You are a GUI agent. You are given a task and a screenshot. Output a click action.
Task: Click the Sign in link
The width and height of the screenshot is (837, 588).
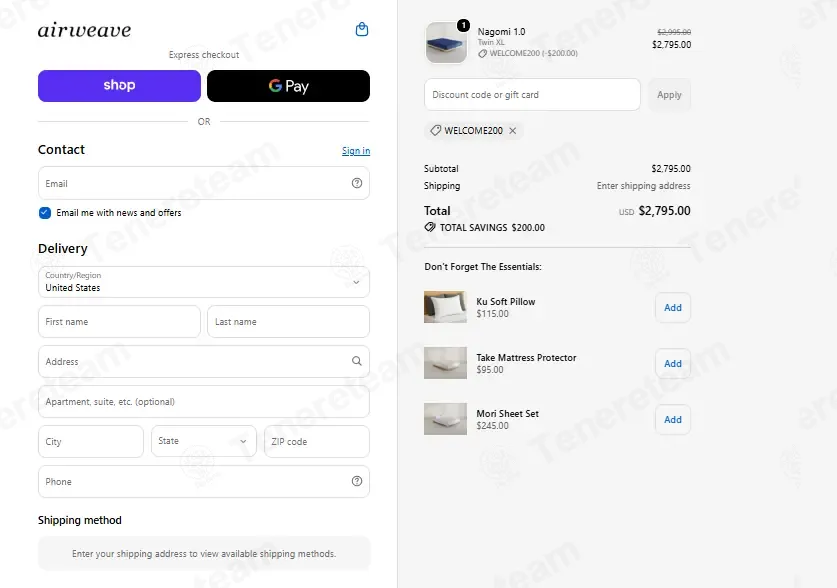click(356, 151)
